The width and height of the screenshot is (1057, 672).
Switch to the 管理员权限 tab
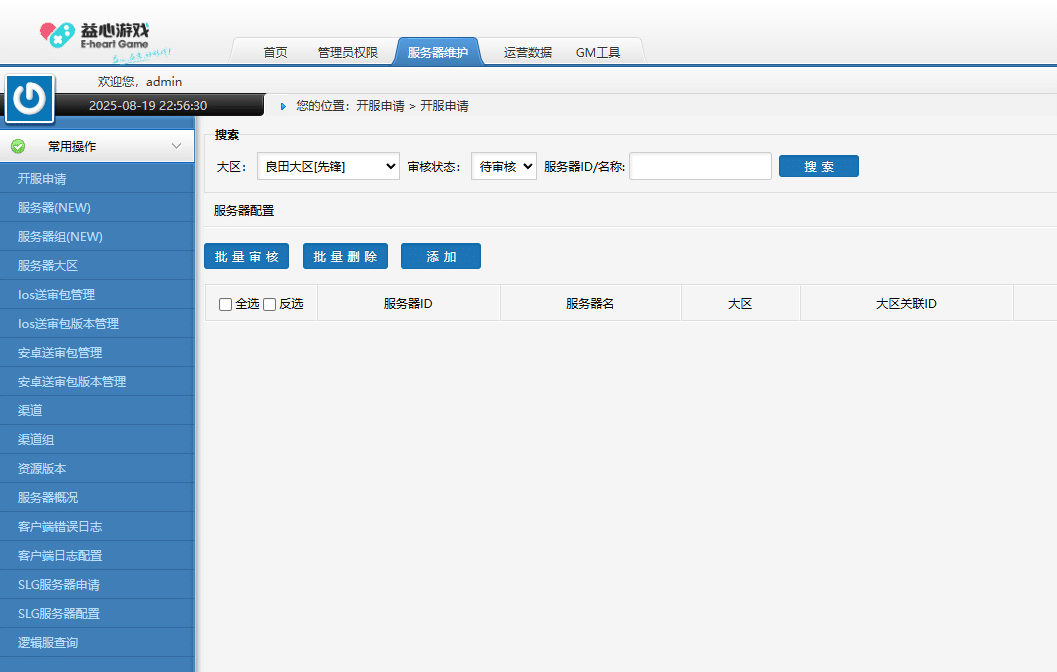tap(347, 52)
